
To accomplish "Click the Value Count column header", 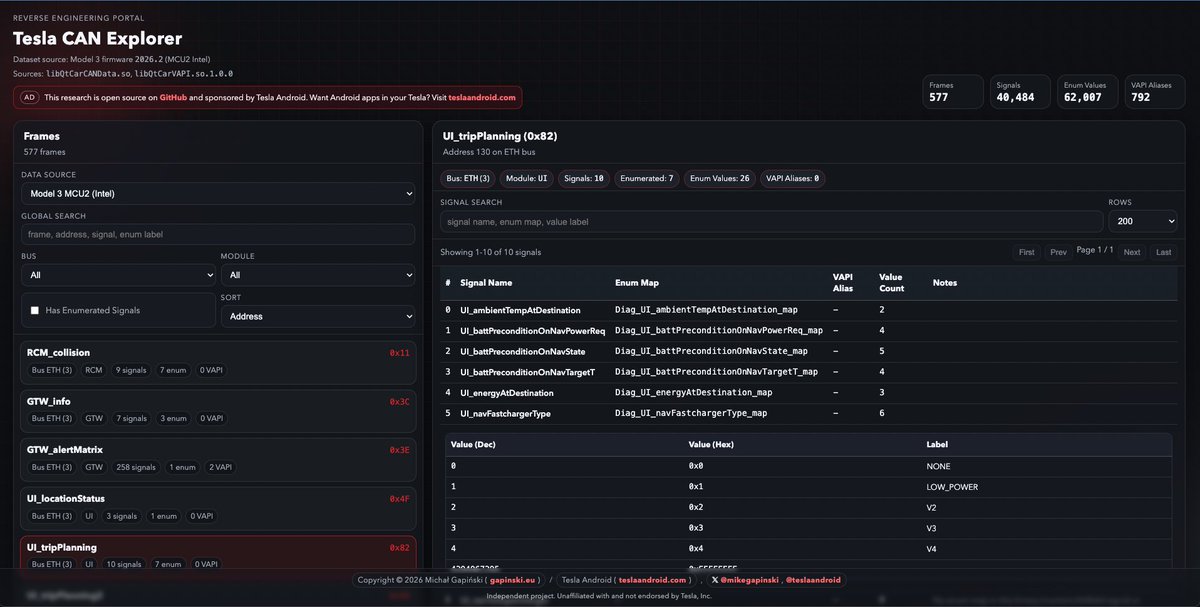I will click(x=891, y=283).
